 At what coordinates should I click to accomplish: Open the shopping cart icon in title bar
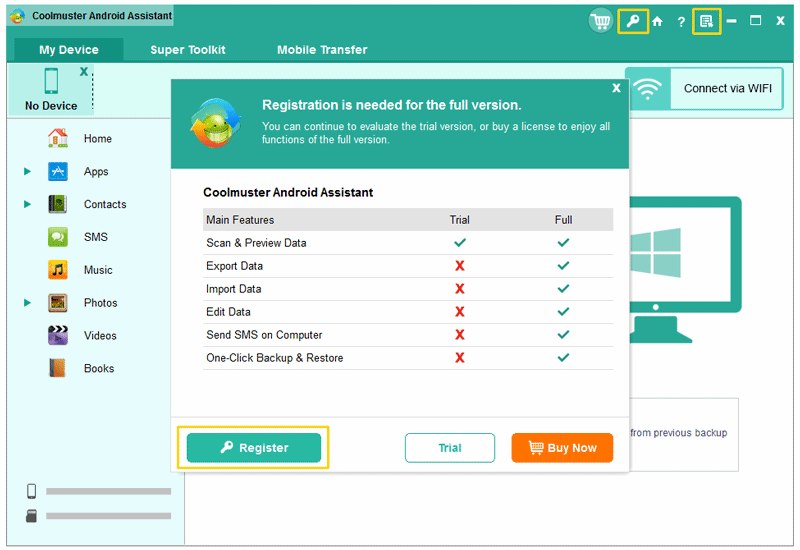click(x=601, y=21)
